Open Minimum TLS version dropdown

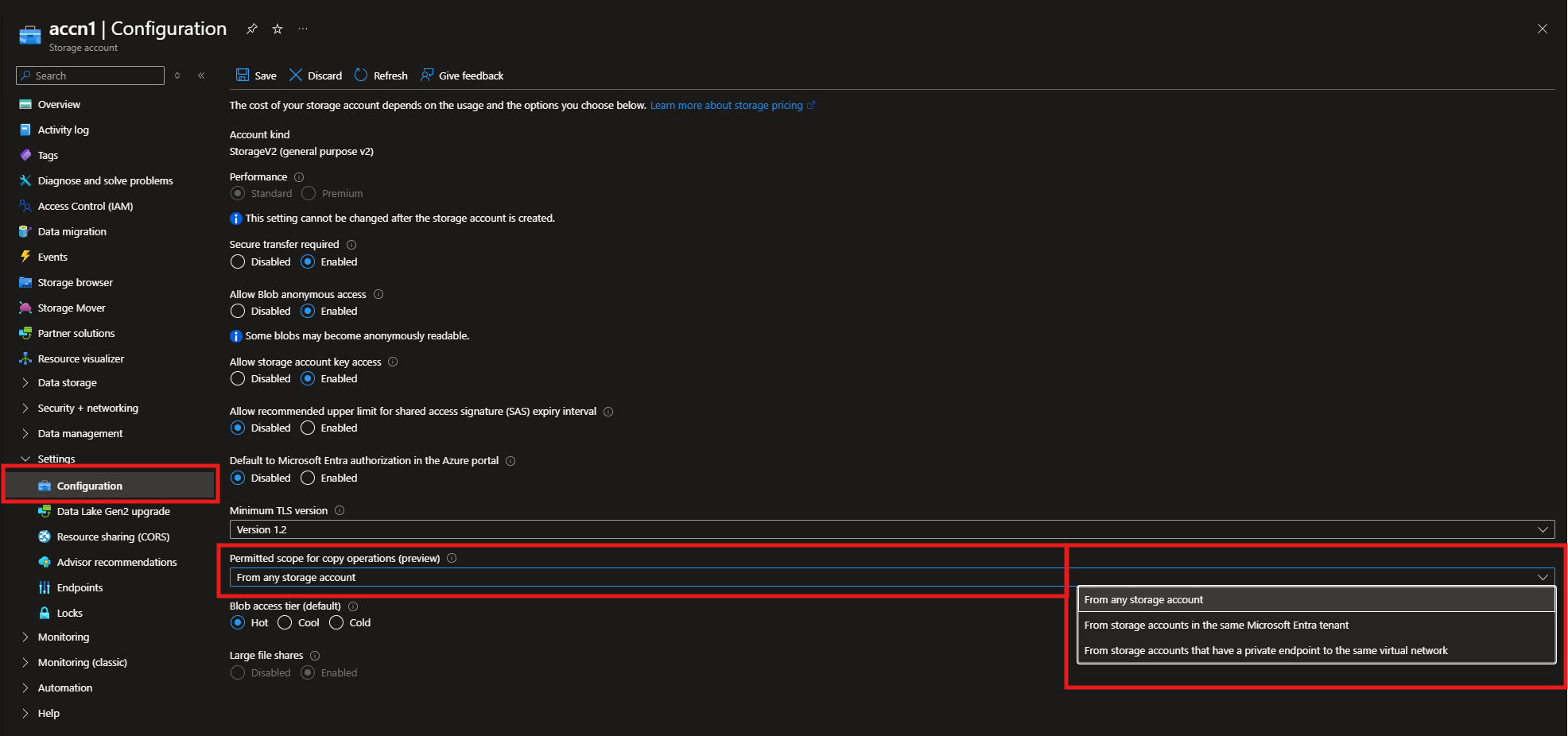[892, 529]
